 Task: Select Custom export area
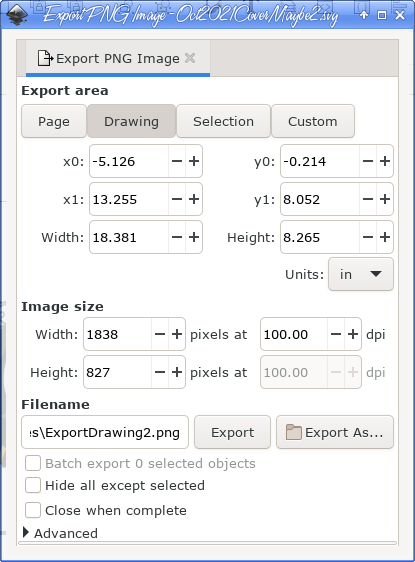pyautogui.click(x=313, y=122)
